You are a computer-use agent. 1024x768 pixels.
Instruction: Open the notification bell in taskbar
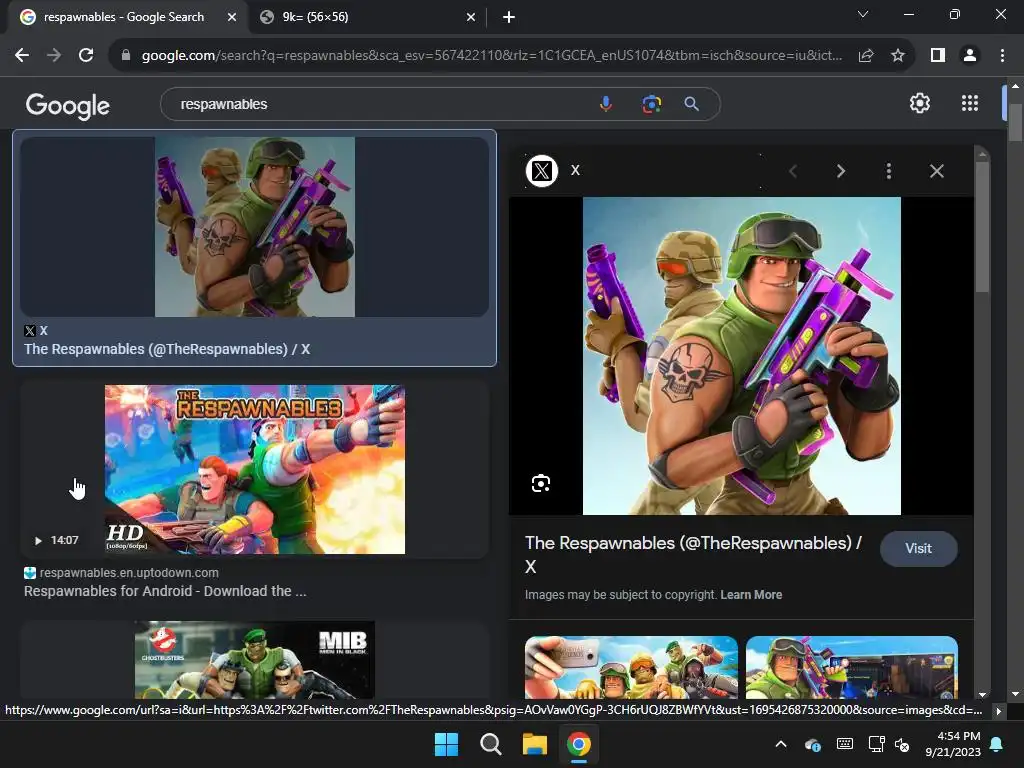997,744
